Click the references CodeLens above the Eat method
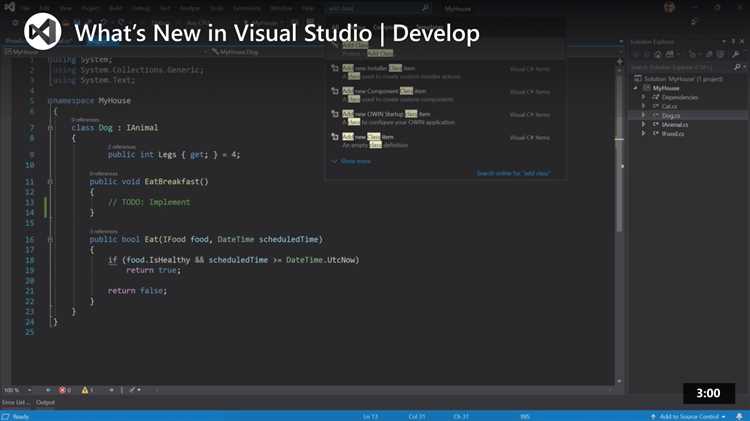This screenshot has width=750, height=421. coord(103,231)
